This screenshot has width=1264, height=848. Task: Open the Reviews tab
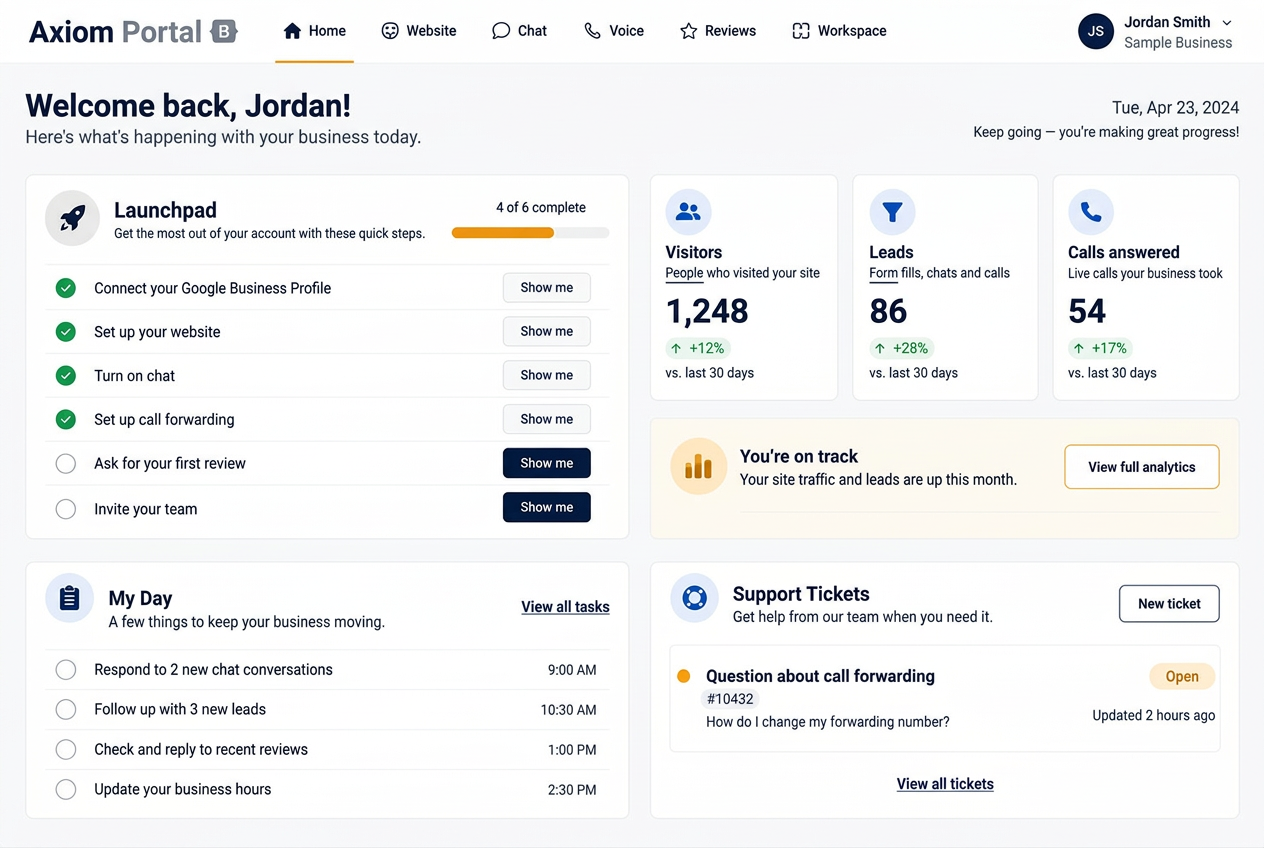718,31
